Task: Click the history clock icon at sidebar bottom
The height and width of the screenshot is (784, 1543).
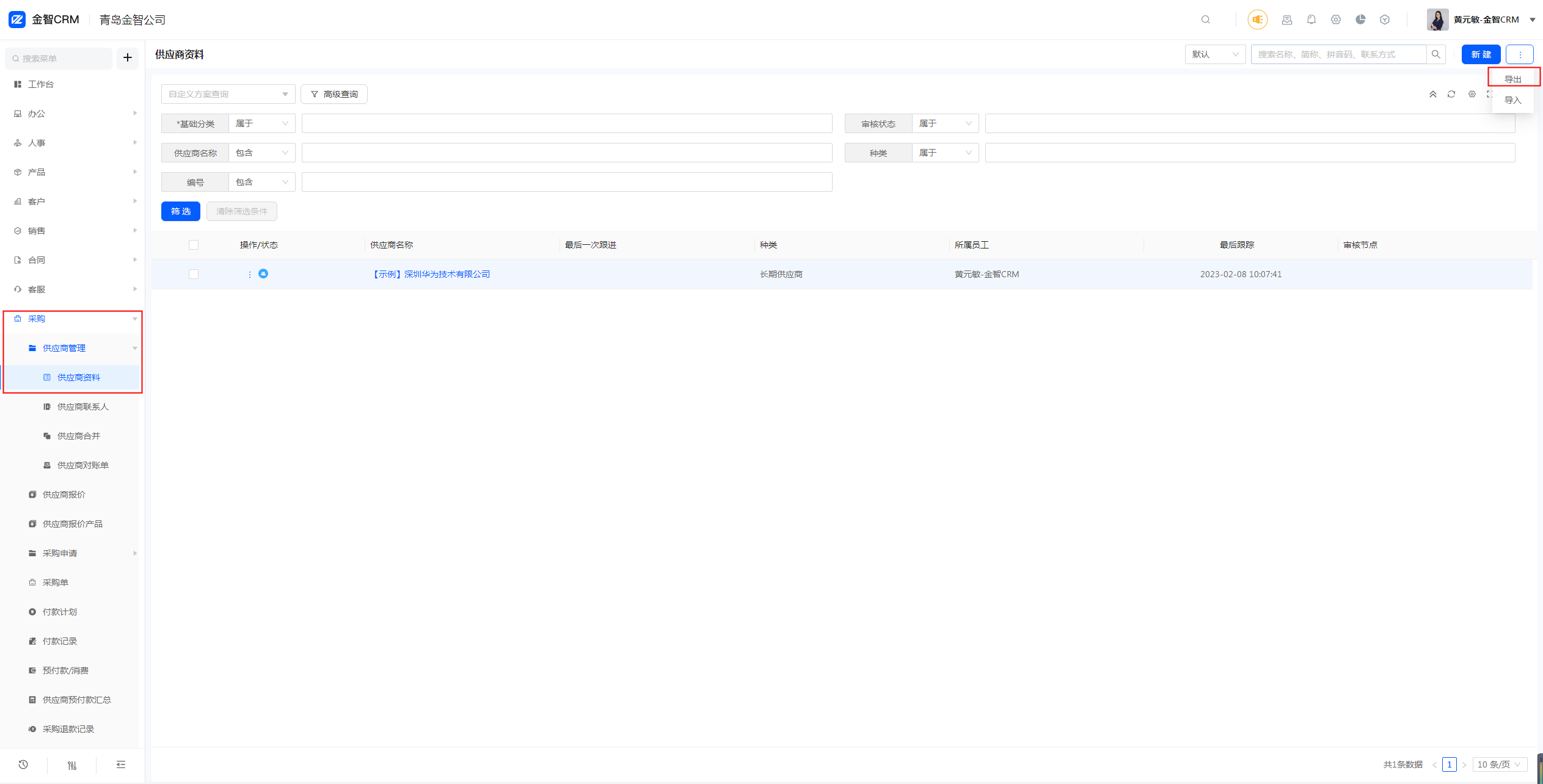Action: [23, 764]
